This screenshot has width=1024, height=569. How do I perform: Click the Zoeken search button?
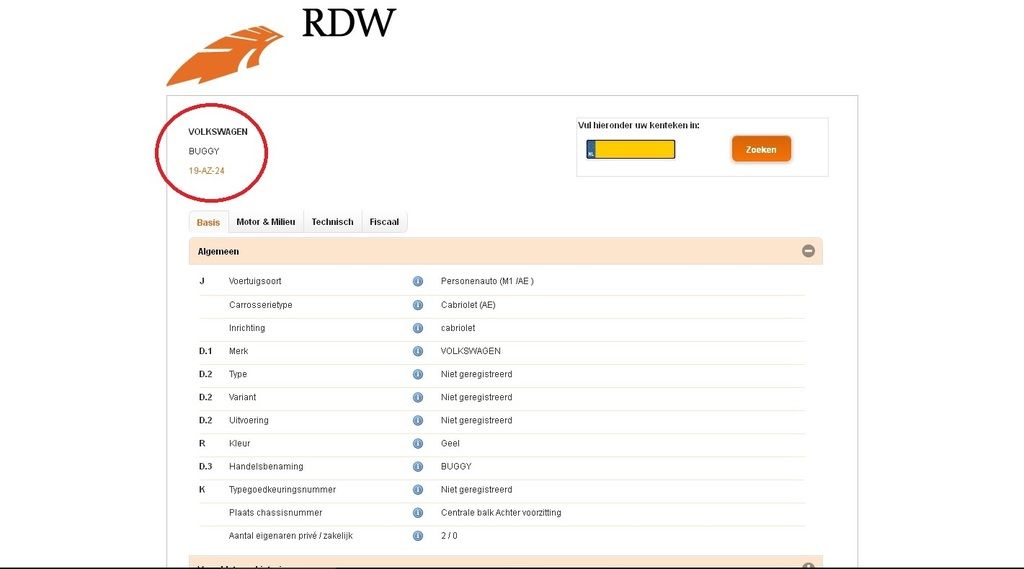761,149
